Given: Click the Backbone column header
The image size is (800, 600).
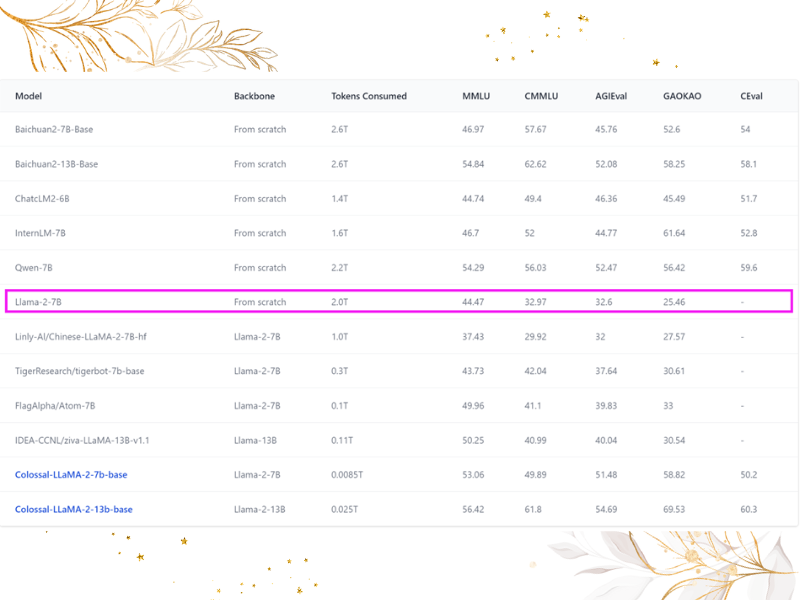Looking at the screenshot, I should tap(254, 96).
